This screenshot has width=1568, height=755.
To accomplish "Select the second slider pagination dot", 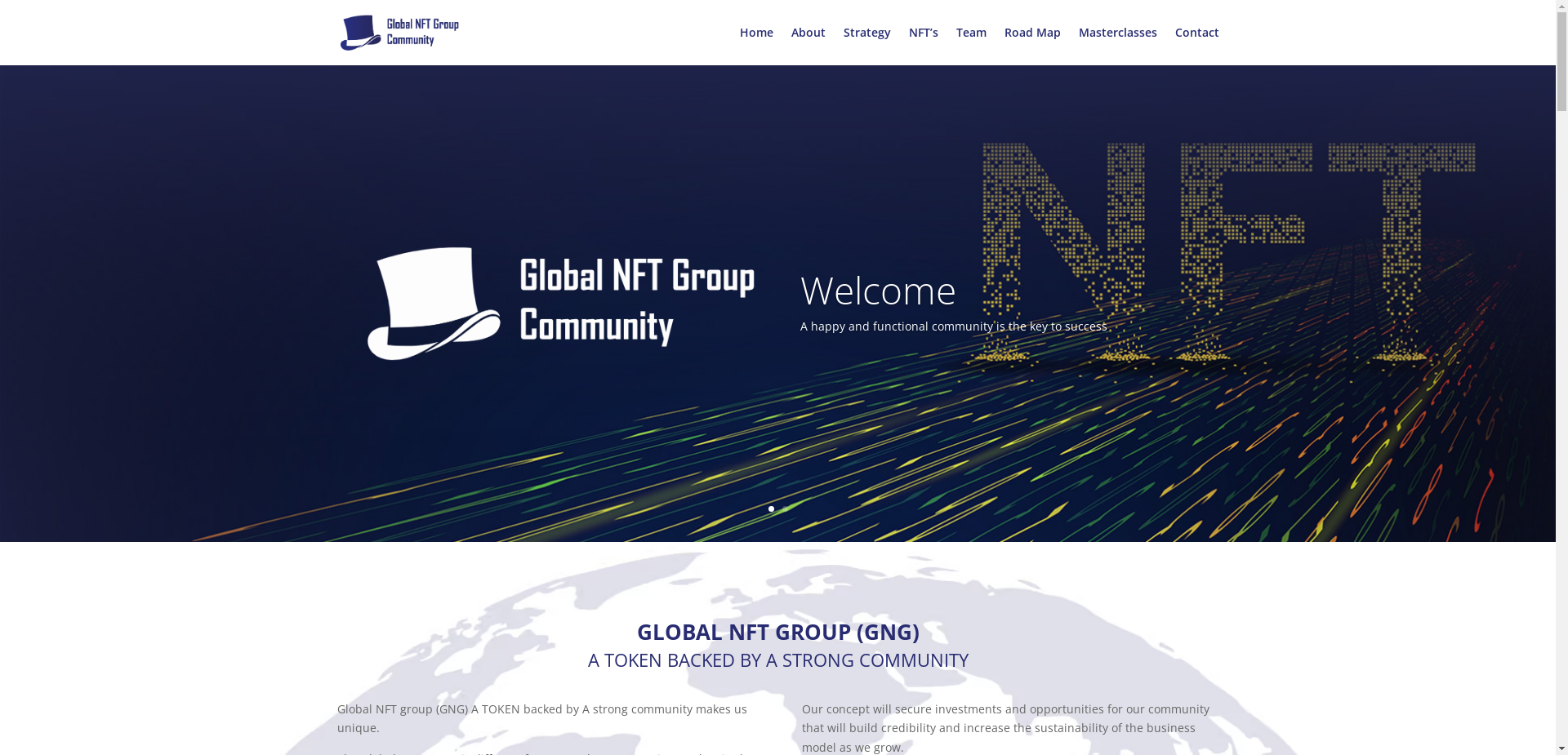I will [x=785, y=509].
